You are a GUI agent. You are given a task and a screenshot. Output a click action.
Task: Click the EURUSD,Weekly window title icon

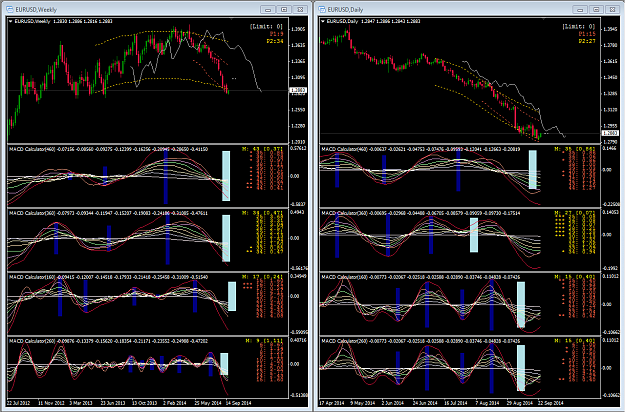(x=10, y=9)
